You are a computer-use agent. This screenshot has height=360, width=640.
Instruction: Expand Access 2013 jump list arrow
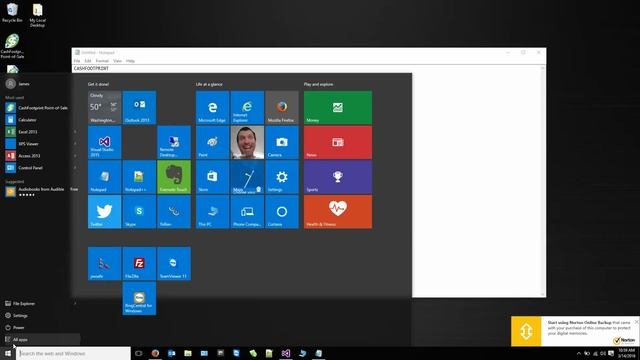click(x=75, y=156)
